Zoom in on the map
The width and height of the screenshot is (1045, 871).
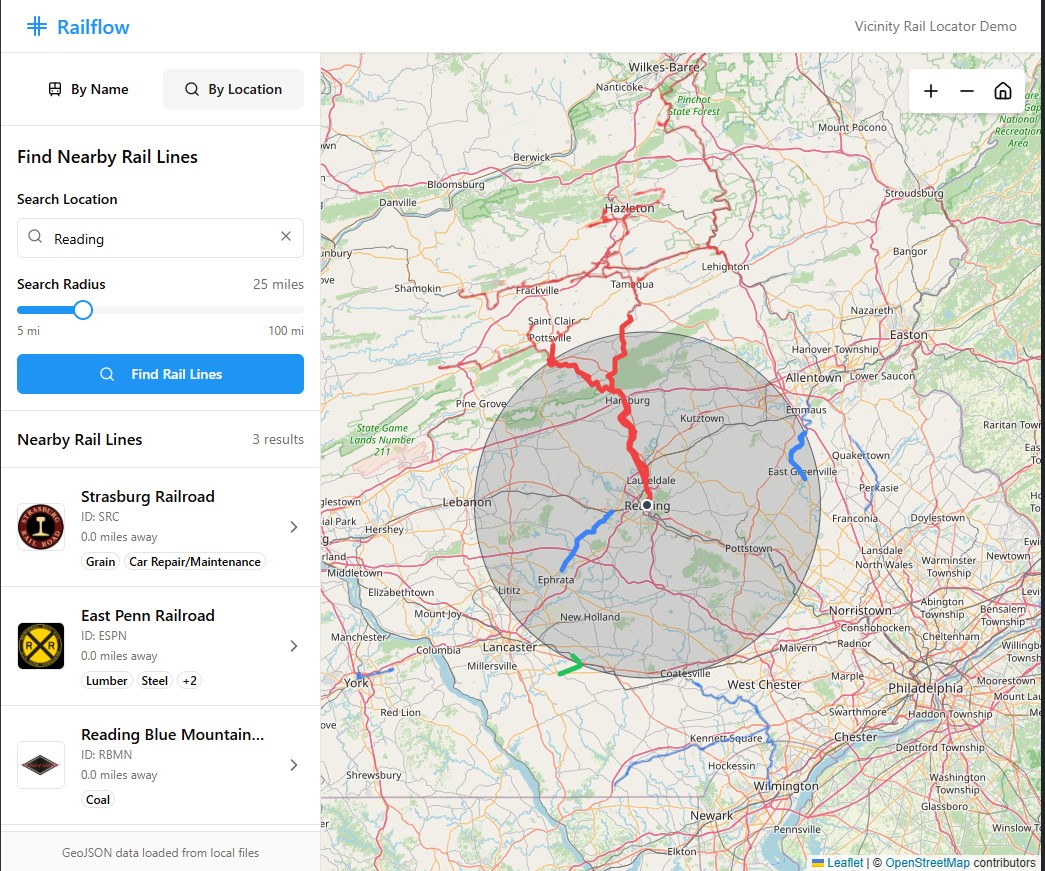tap(931, 91)
